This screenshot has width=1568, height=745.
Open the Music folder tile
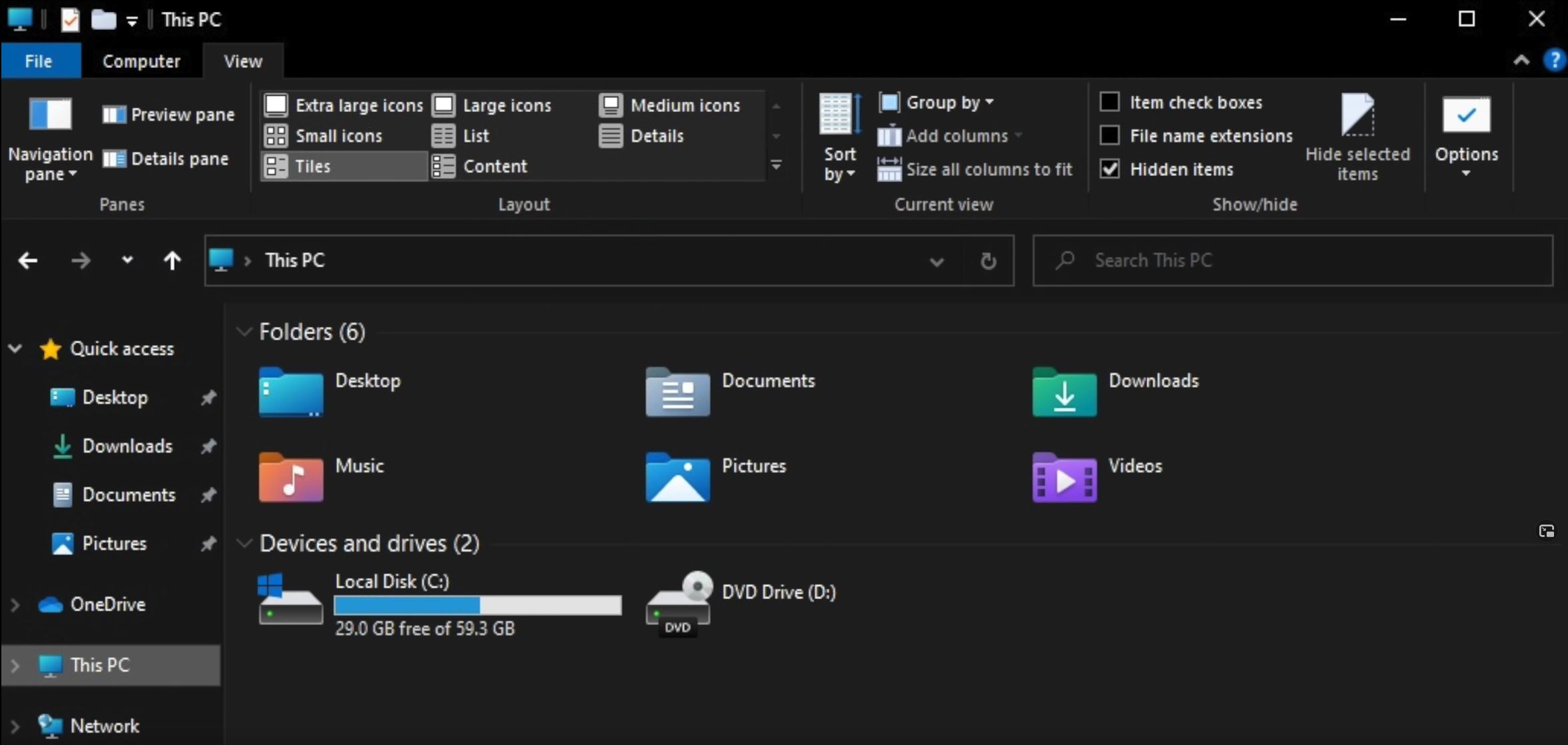coord(291,477)
